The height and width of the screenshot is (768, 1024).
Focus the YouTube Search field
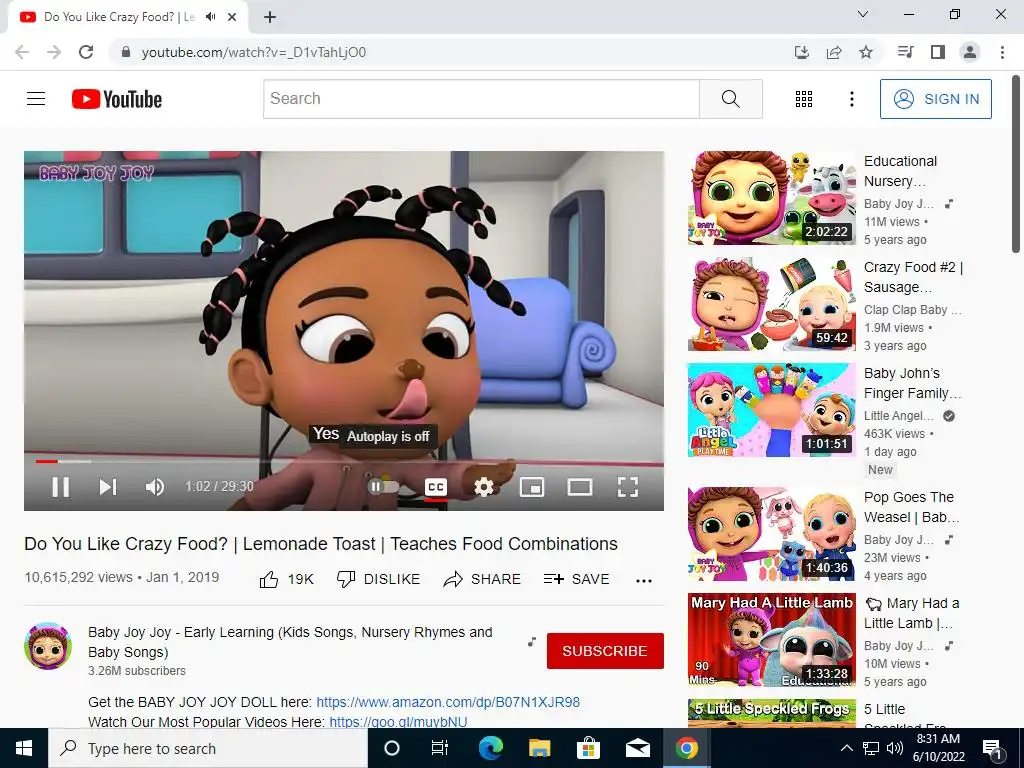481,99
